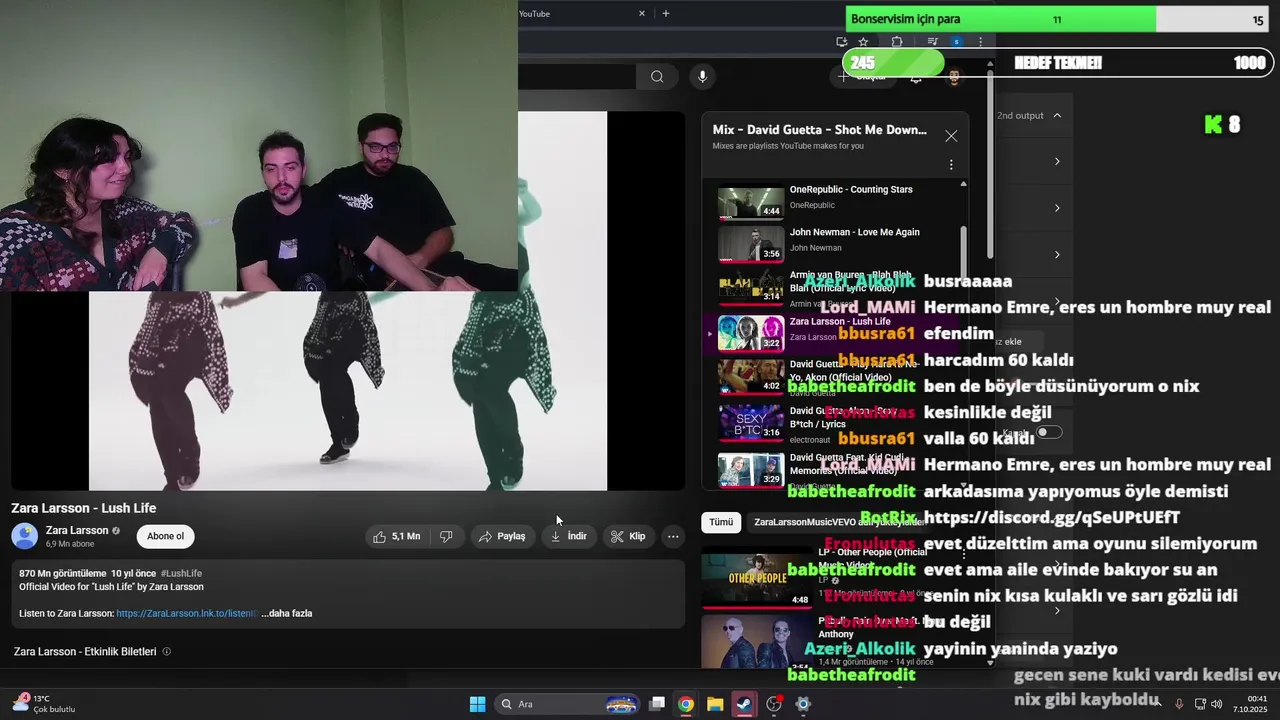Open Windows Start menu
The width and height of the screenshot is (1280, 720).
coord(477,704)
